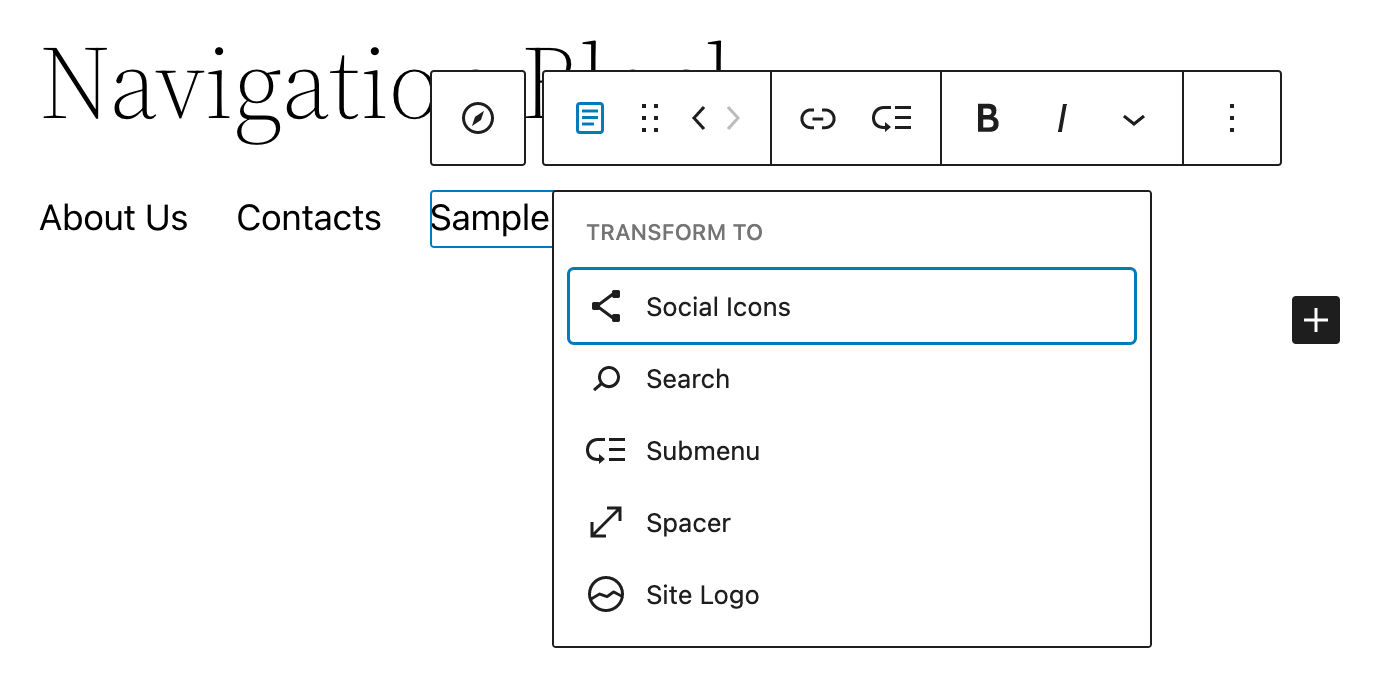
Task: Transform to Submenu
Action: [702, 451]
